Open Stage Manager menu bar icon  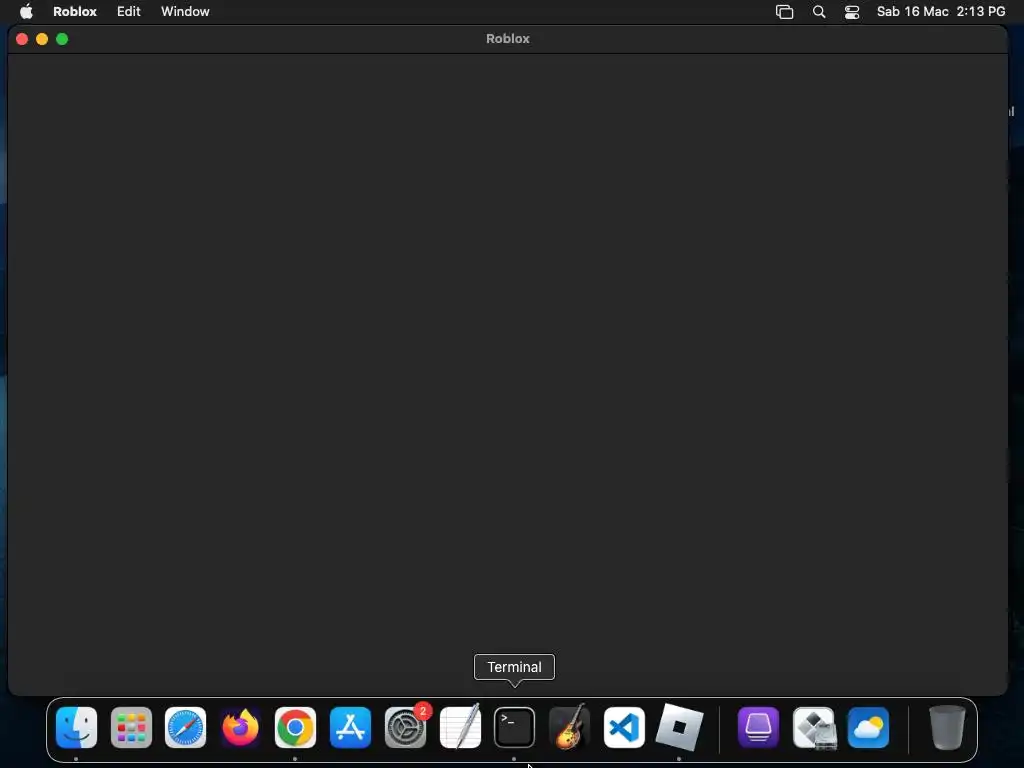coord(784,12)
